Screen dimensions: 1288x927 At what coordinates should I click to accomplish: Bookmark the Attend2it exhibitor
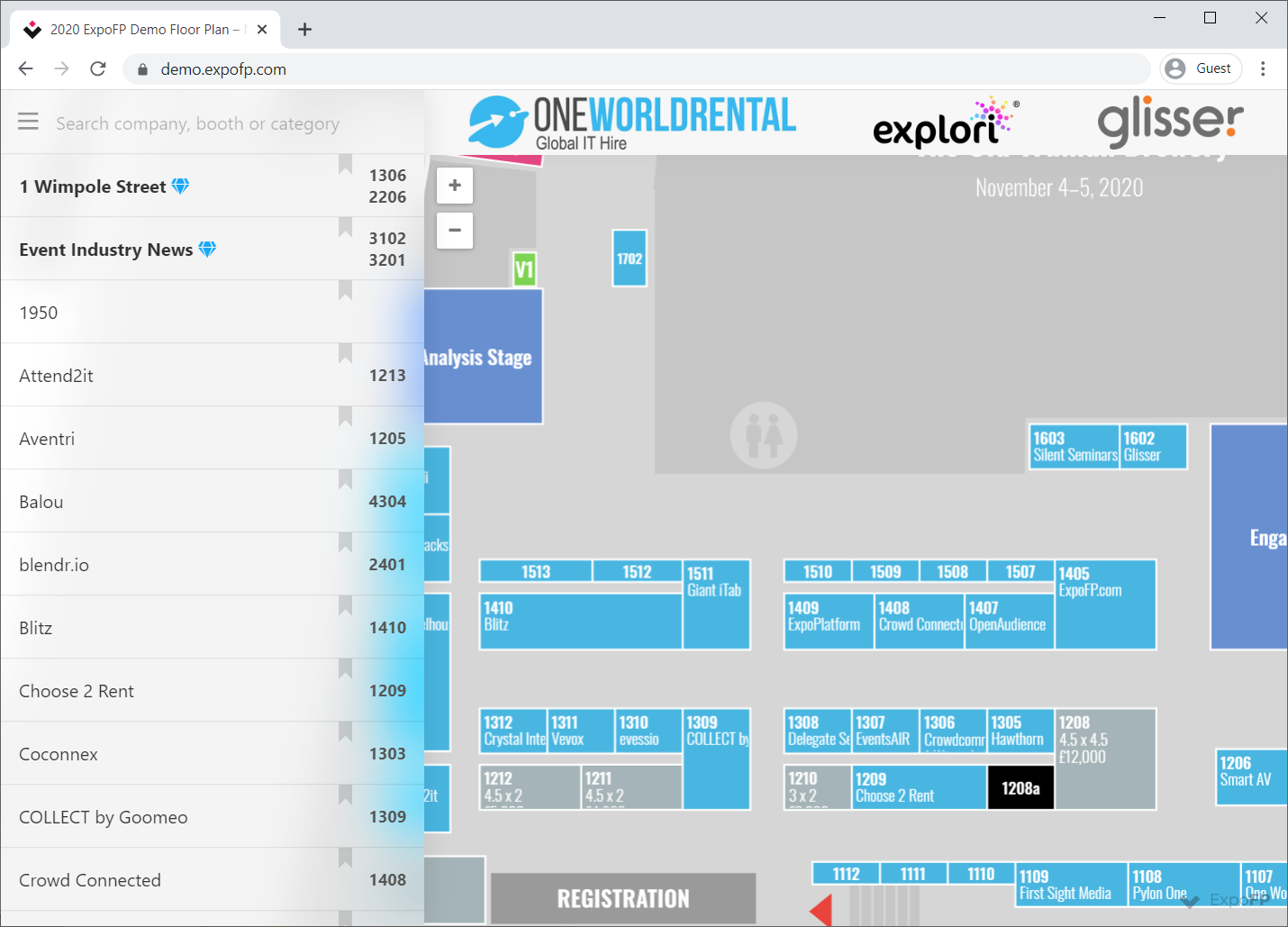(x=345, y=354)
